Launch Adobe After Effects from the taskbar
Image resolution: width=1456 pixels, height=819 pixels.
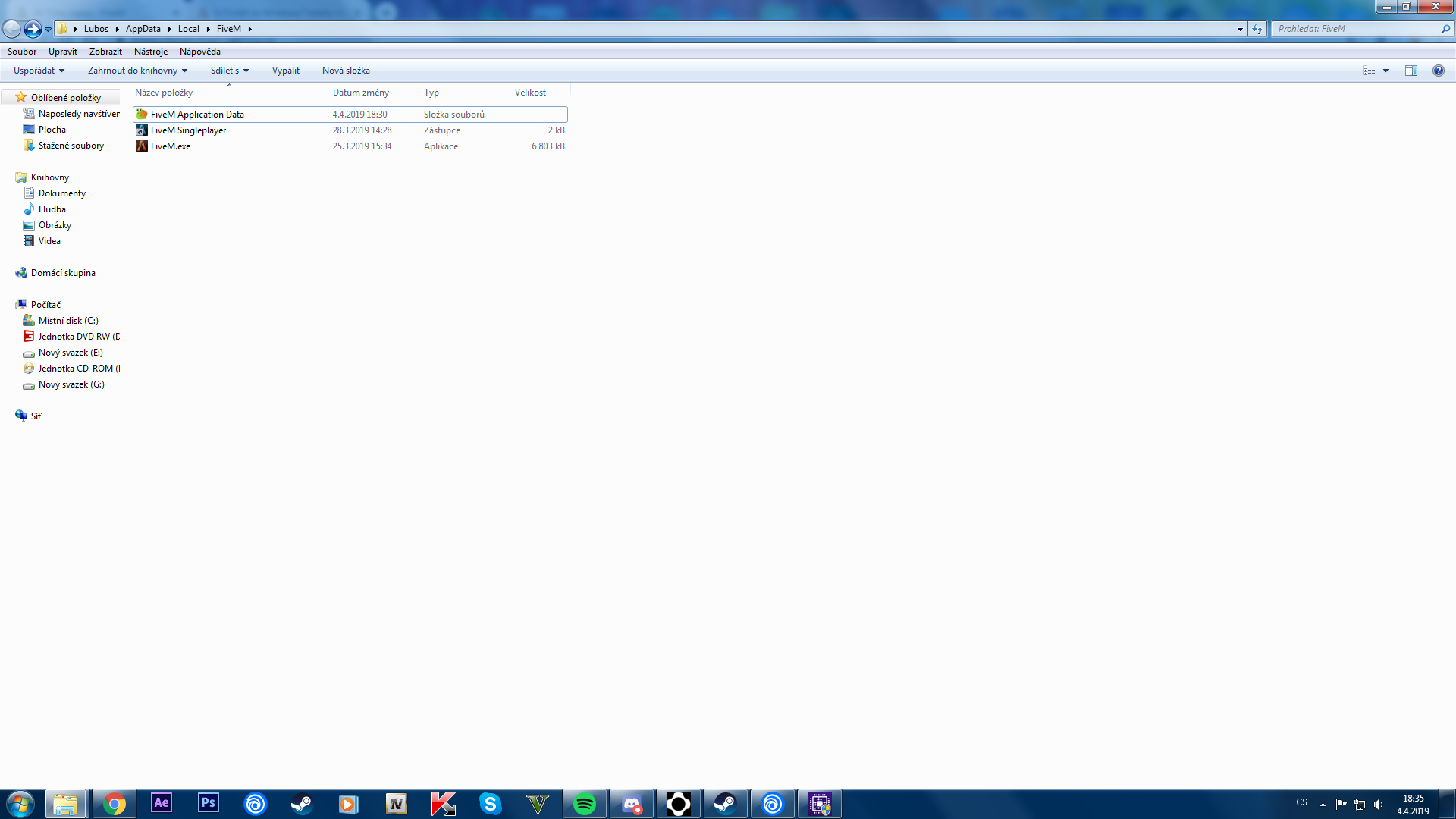[x=161, y=804]
